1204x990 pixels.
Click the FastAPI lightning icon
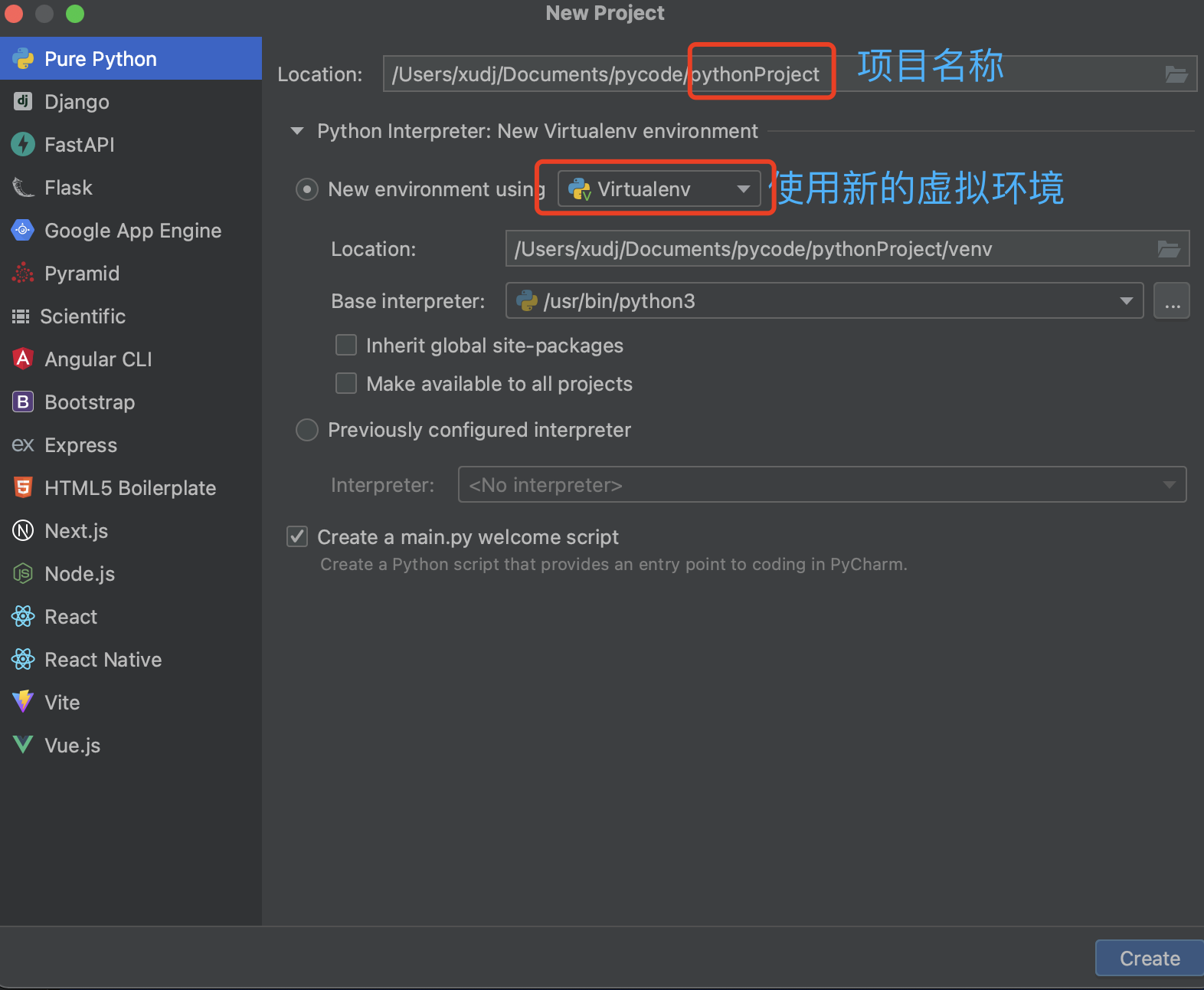[23, 144]
